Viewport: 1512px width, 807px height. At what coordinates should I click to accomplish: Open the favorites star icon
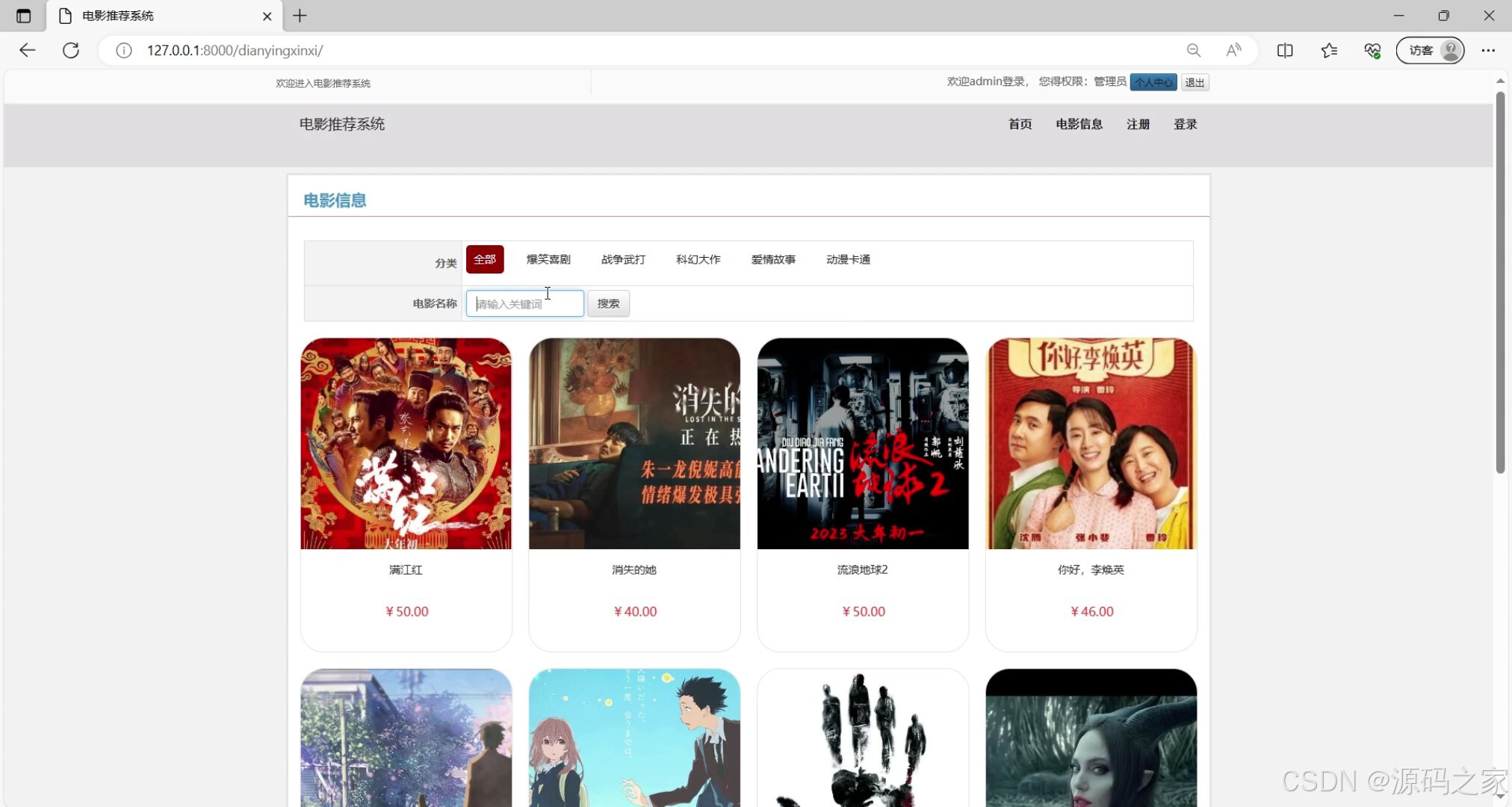[x=1329, y=50]
